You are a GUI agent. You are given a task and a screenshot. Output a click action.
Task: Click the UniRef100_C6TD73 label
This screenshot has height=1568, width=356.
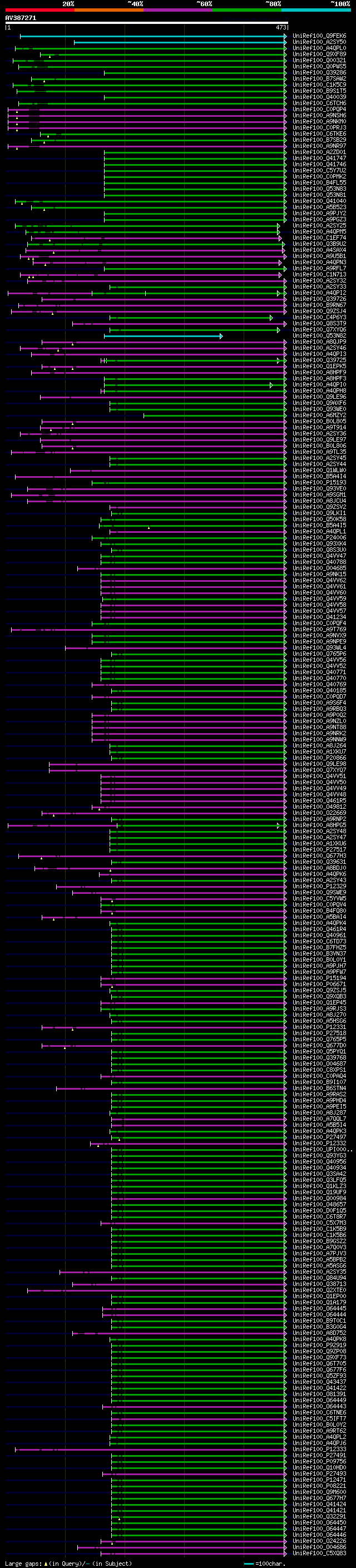click(319, 942)
